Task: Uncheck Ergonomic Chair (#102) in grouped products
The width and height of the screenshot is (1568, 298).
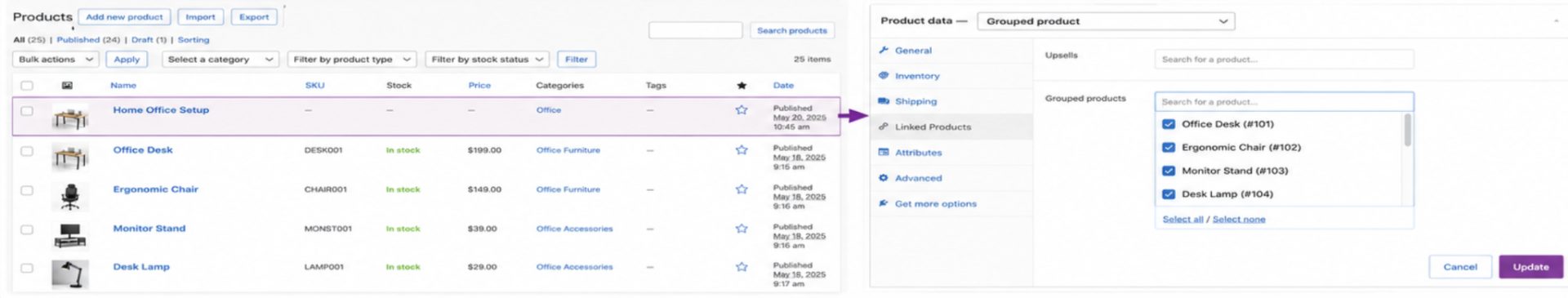Action: [1169, 147]
